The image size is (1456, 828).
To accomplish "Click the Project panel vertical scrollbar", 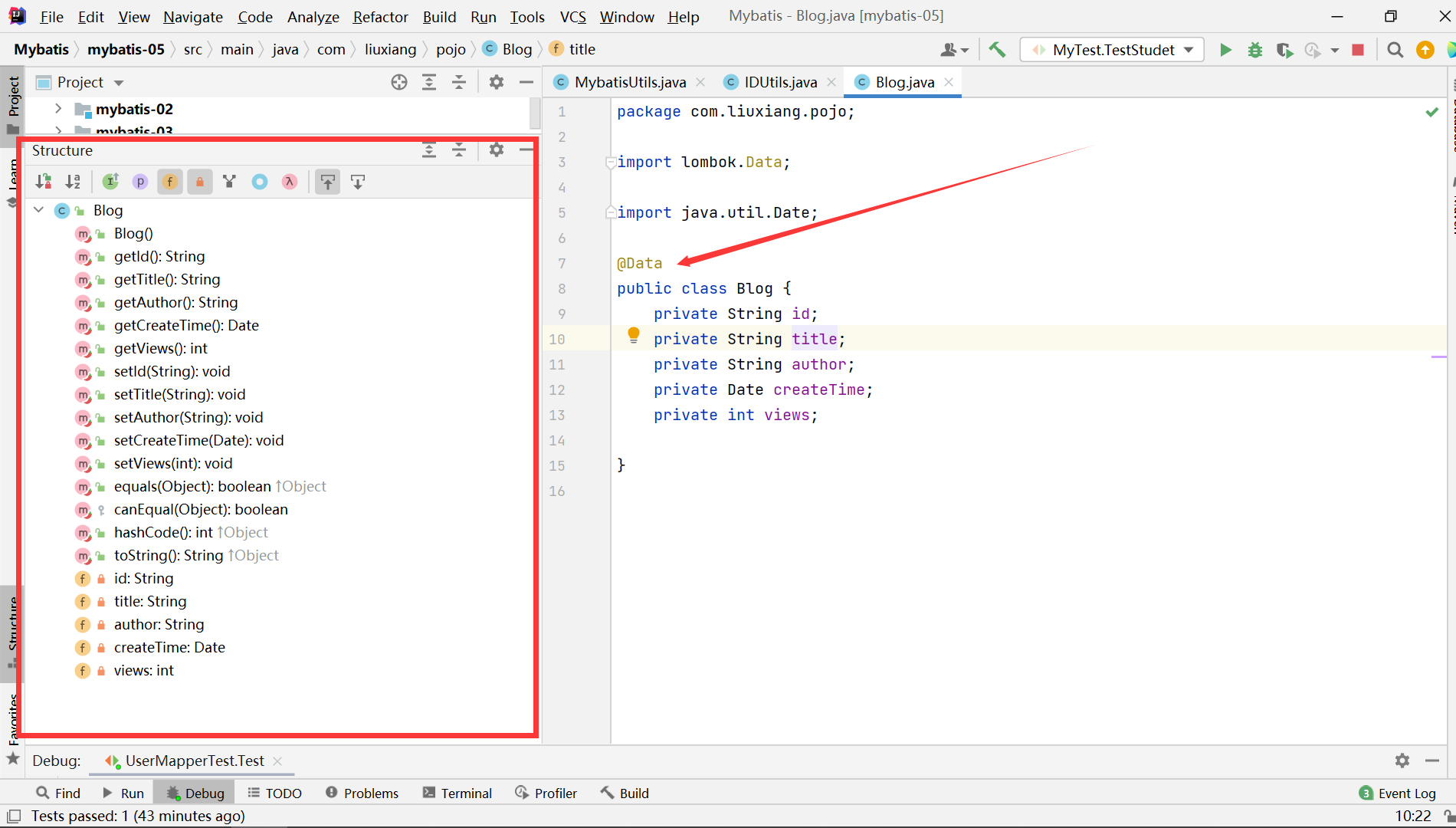I will coord(535,113).
